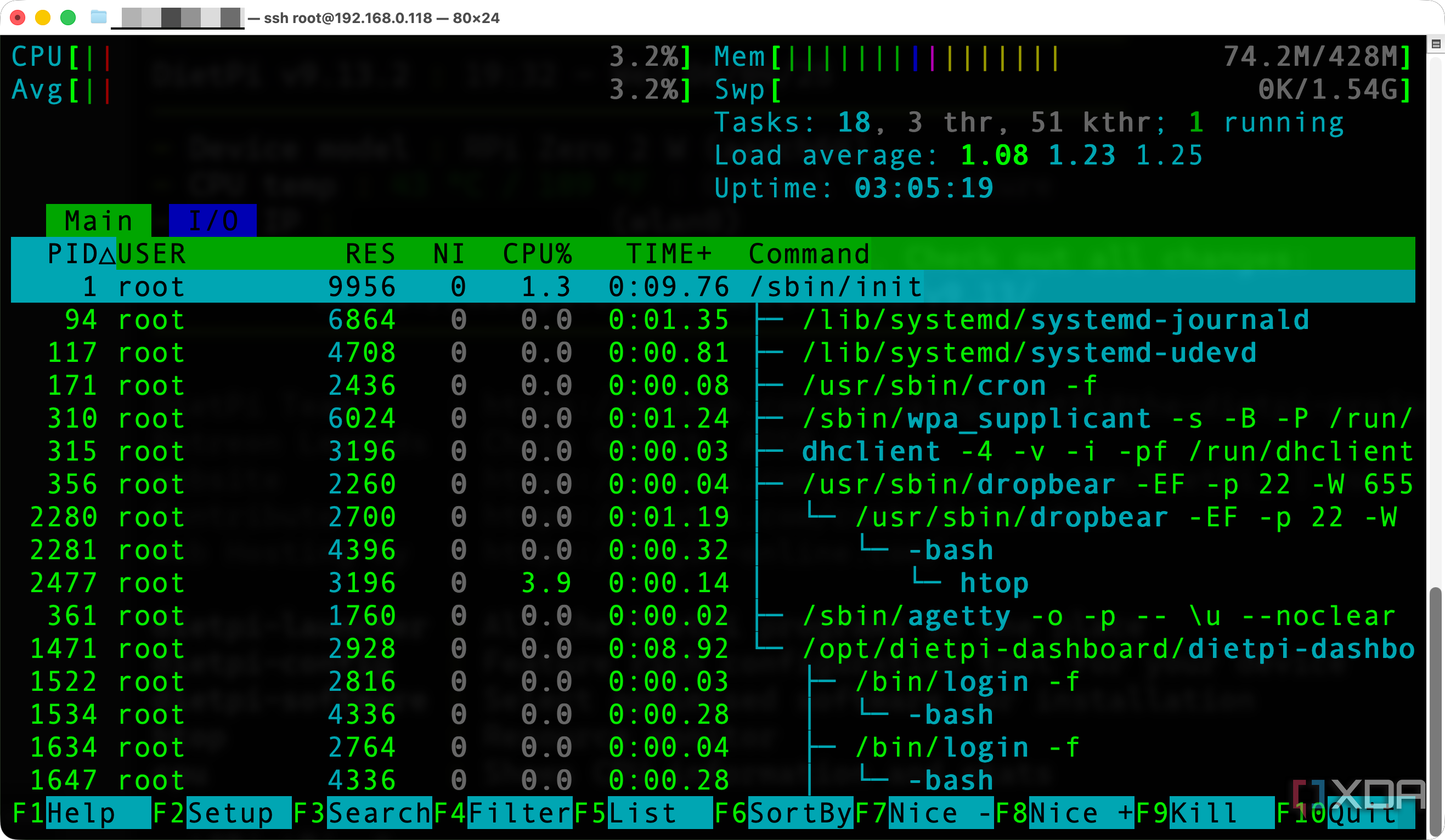1445x840 pixels.
Task: Select the systemd-udevd process row
Action: [x=713, y=353]
